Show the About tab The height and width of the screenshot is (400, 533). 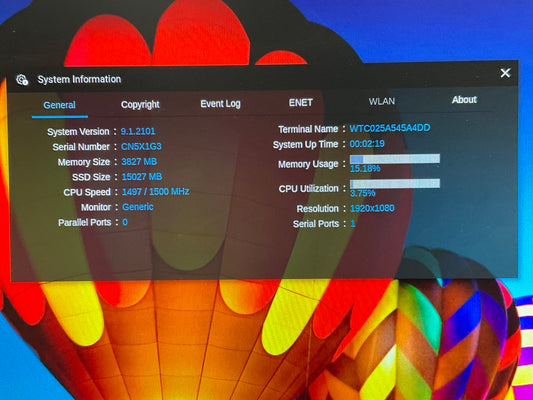point(464,100)
